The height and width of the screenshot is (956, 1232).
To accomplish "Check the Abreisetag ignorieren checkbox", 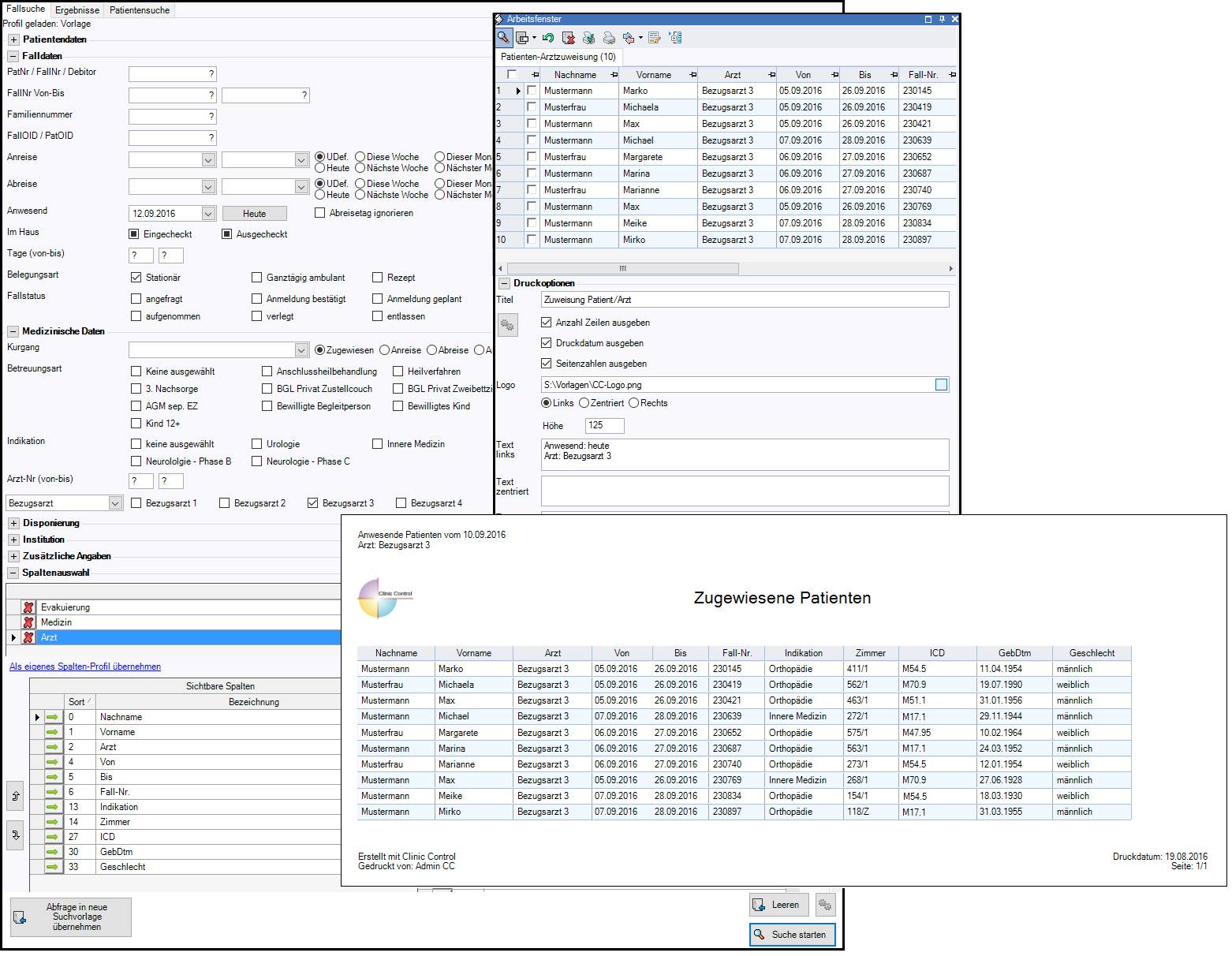I will click(x=319, y=213).
